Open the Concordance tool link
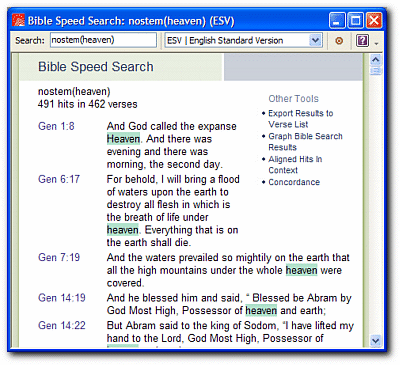Screen dimensions: 400x365 (x=294, y=182)
